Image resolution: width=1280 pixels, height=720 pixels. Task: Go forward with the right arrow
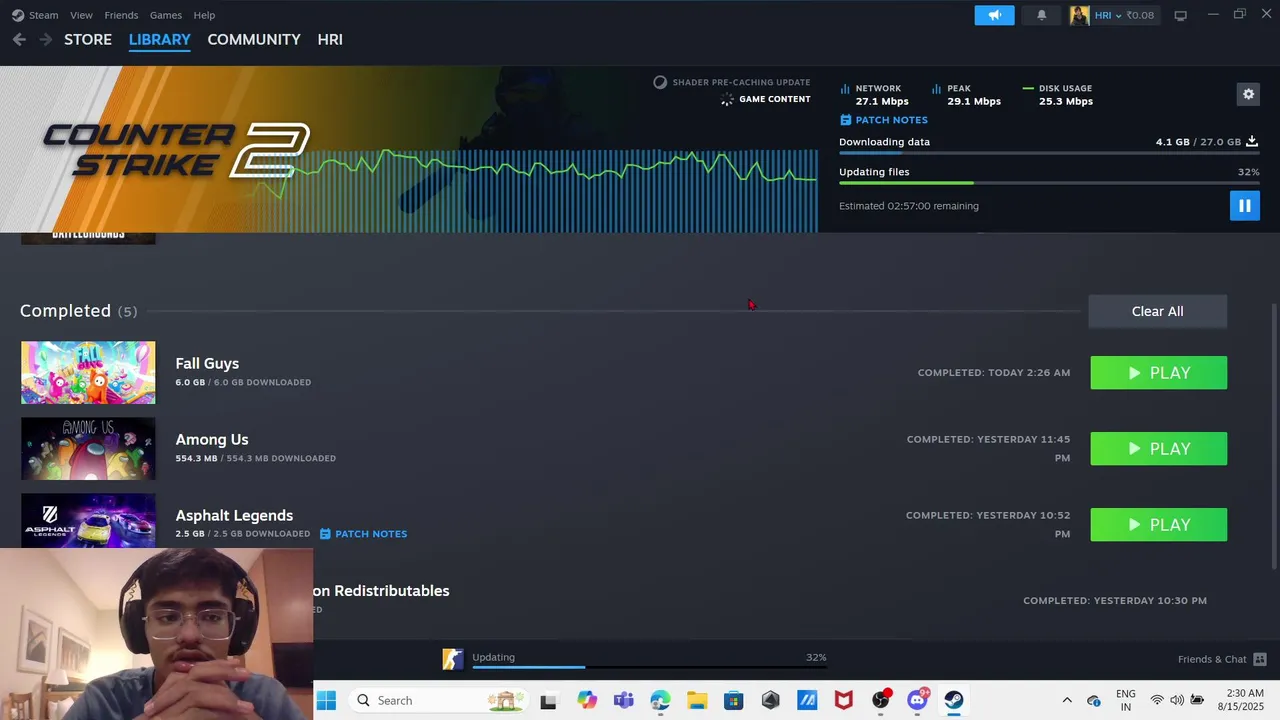[x=45, y=39]
